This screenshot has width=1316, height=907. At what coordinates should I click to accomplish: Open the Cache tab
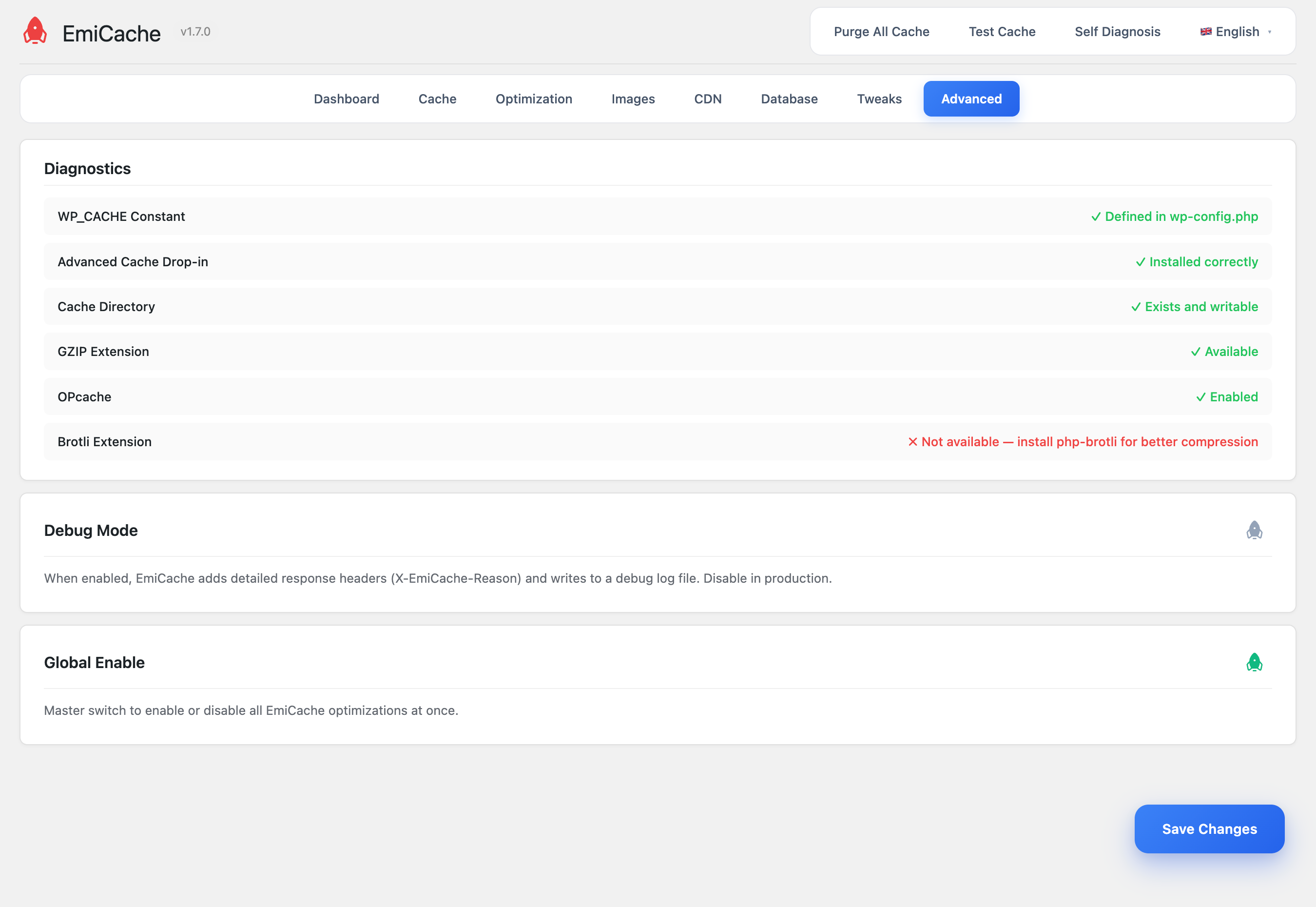point(437,99)
